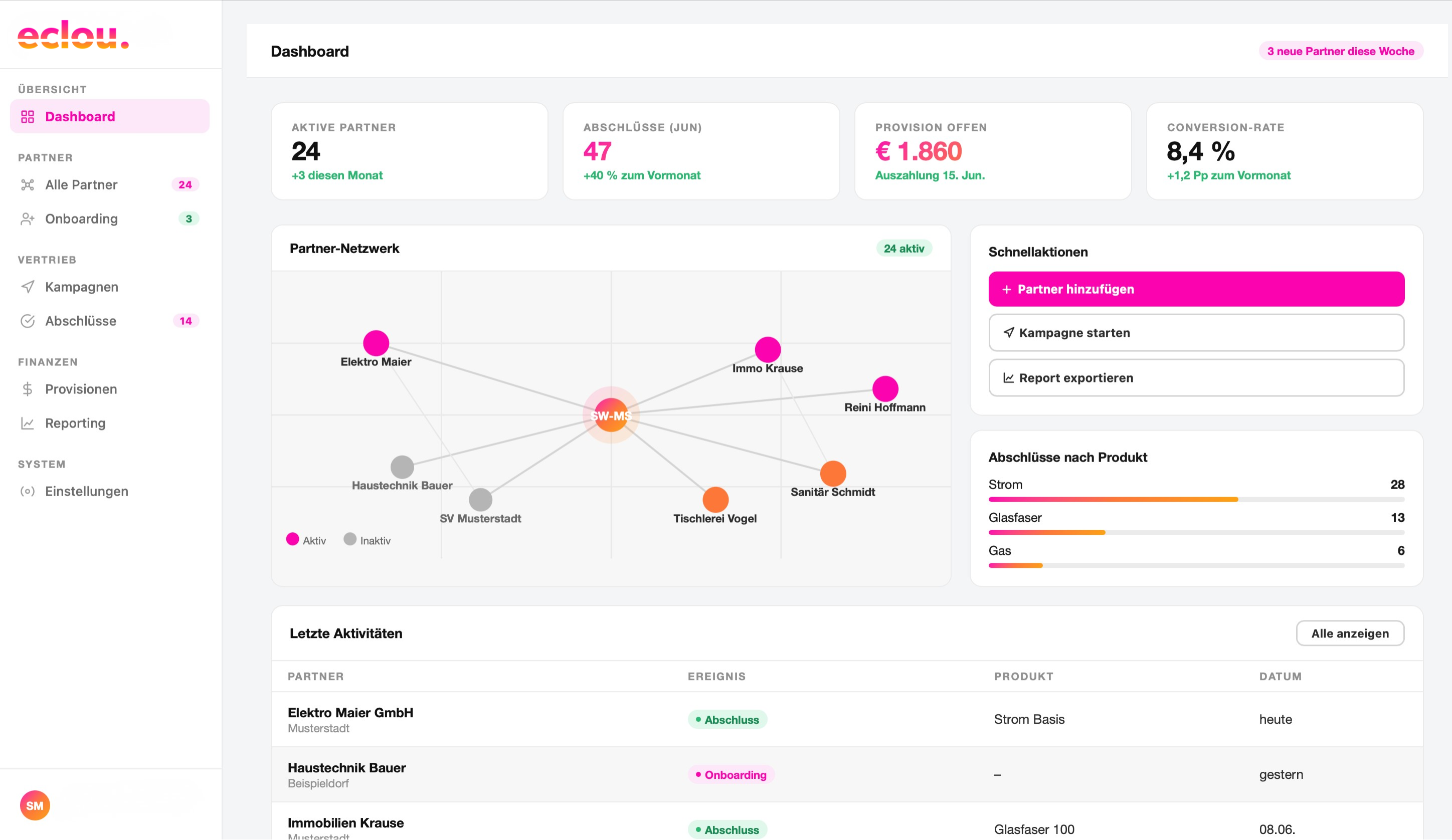The height and width of the screenshot is (840, 1452).
Task: Click the Alle Partner network icon
Action: (28, 185)
